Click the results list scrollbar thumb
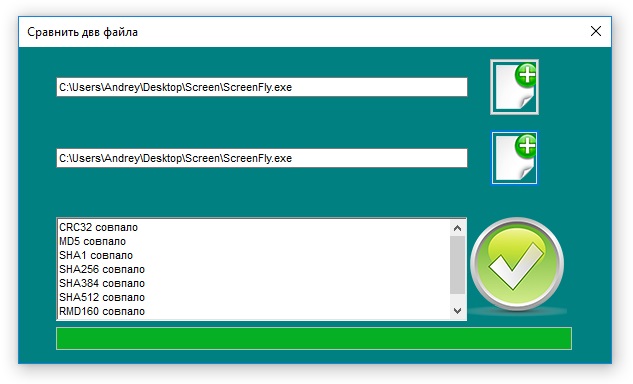The image size is (633, 384). click(x=457, y=265)
